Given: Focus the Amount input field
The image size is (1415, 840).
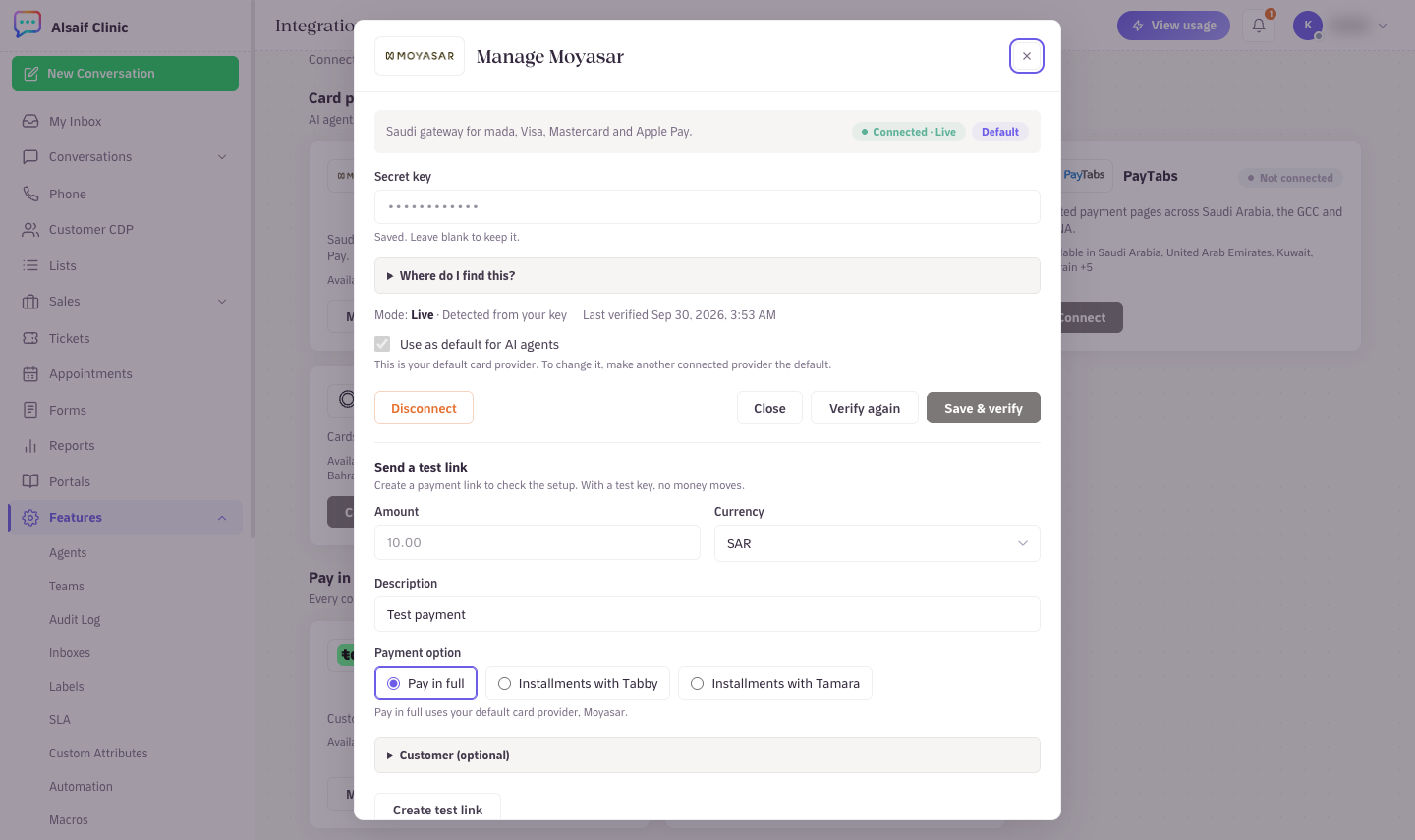Looking at the screenshot, I should pos(538,542).
